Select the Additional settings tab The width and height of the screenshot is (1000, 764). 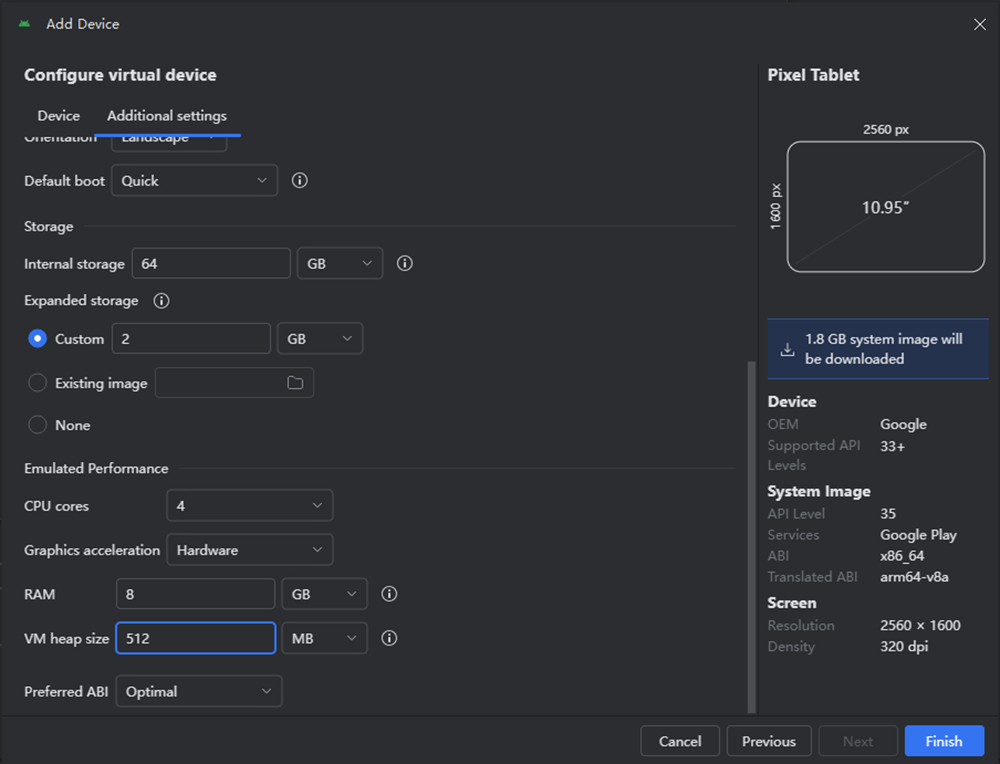[x=167, y=116]
